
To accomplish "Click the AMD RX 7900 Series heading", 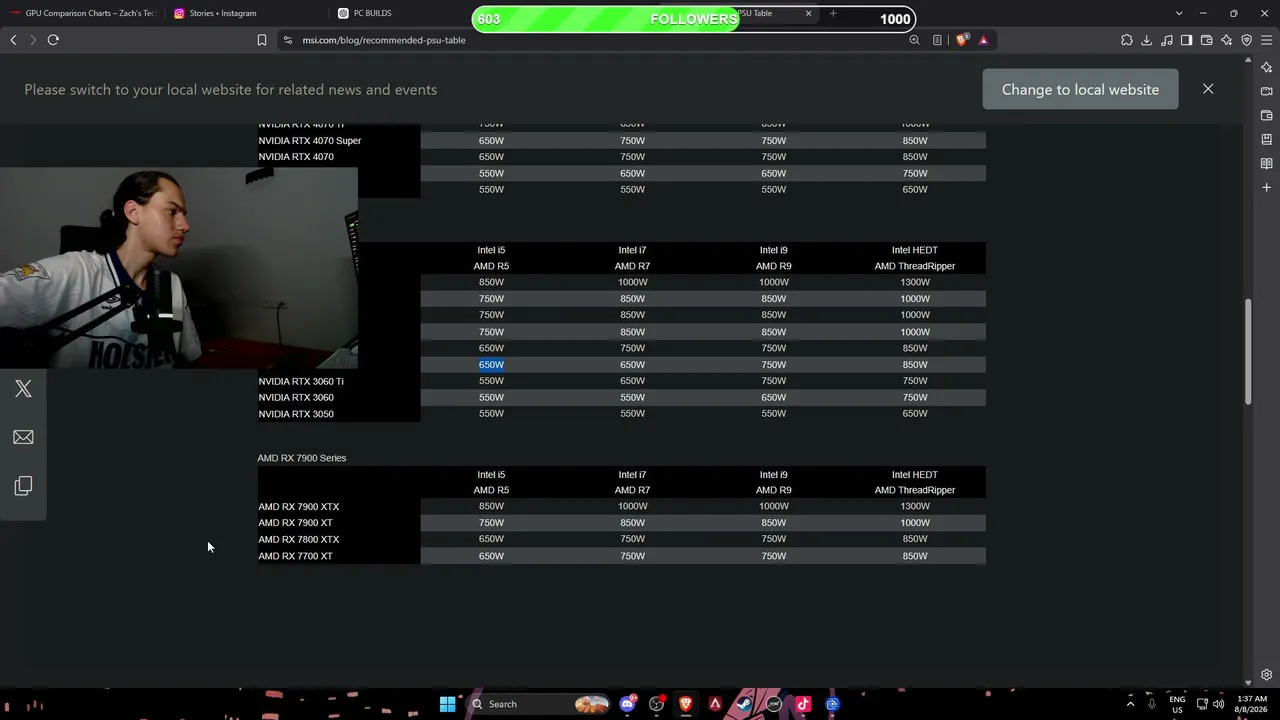I will click(x=302, y=458).
